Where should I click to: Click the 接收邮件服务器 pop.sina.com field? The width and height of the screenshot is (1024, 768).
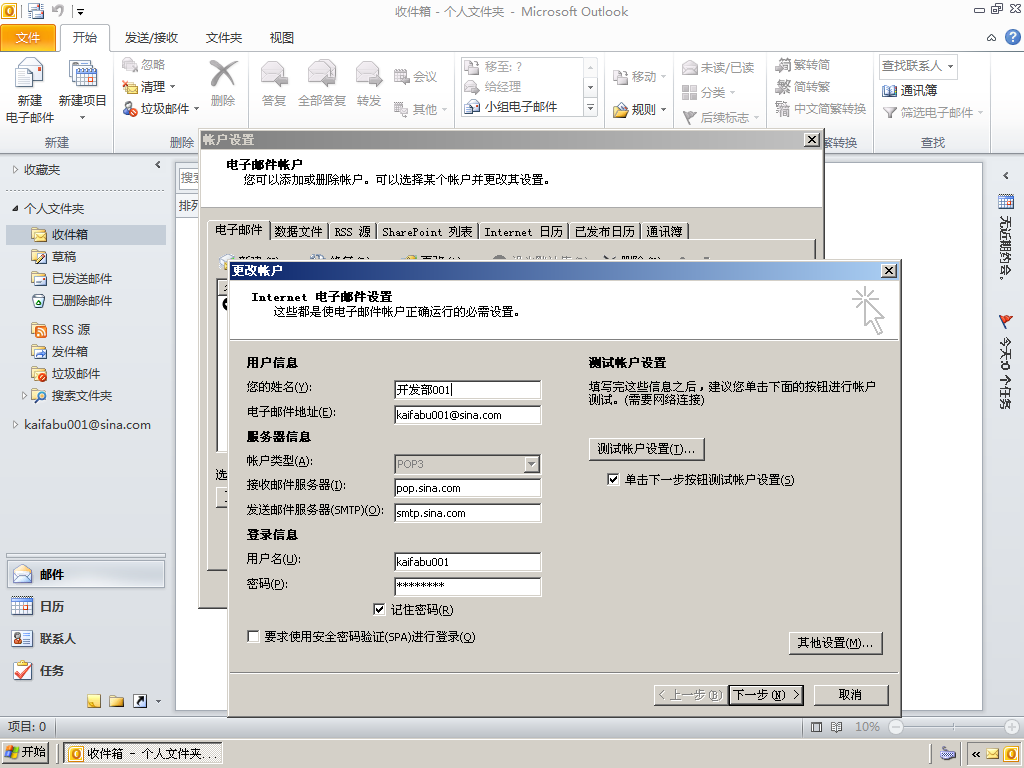point(468,488)
